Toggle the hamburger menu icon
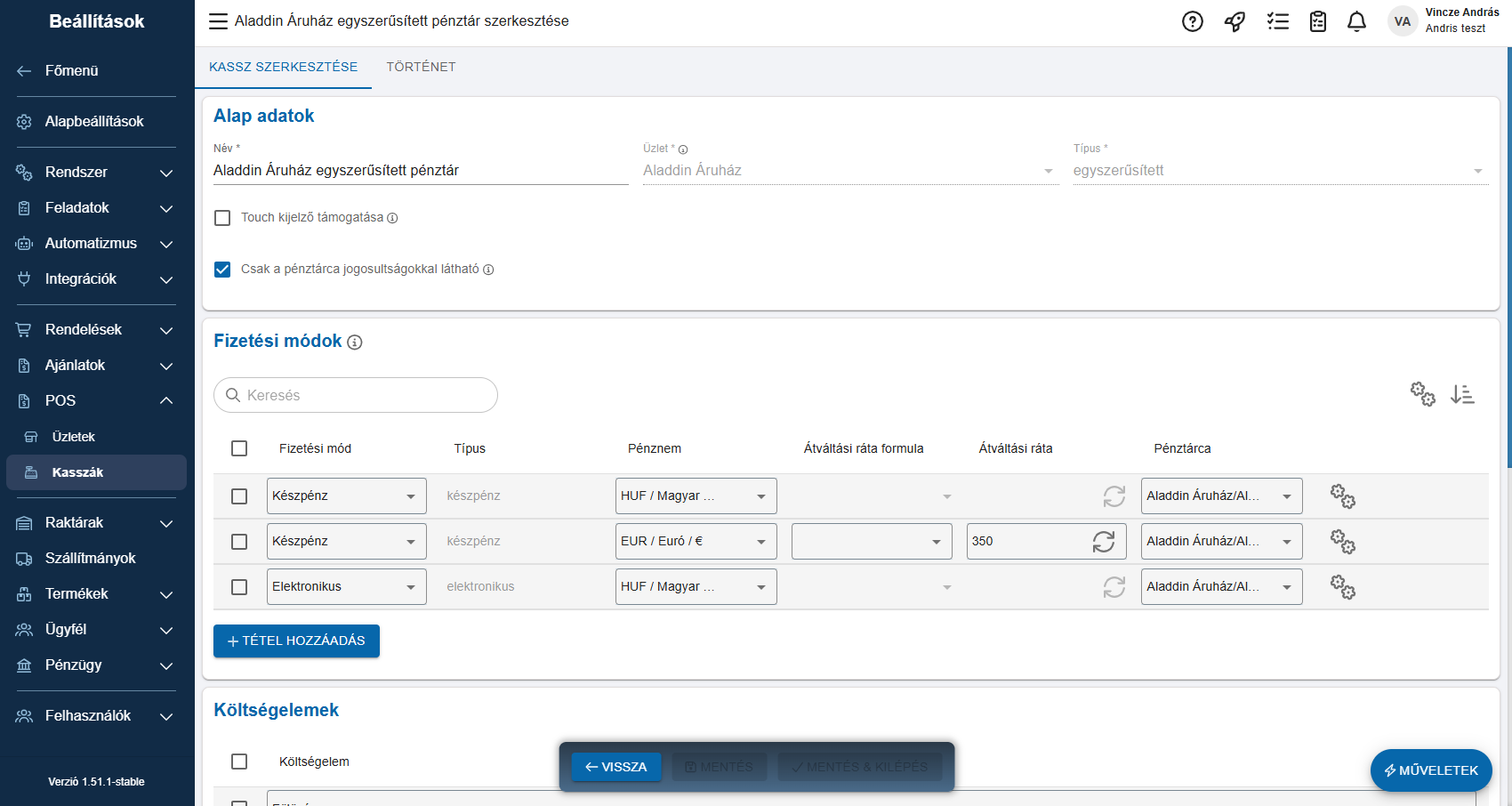This screenshot has height=806, width=1512. point(218,21)
